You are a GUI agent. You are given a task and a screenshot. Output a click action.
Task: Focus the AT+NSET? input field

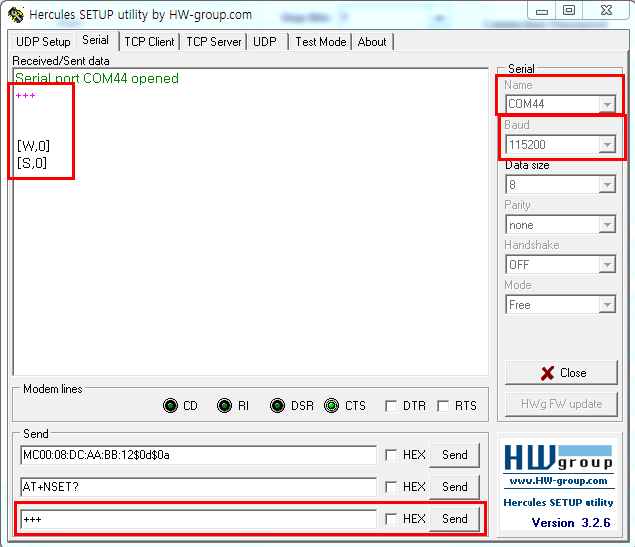point(198,487)
